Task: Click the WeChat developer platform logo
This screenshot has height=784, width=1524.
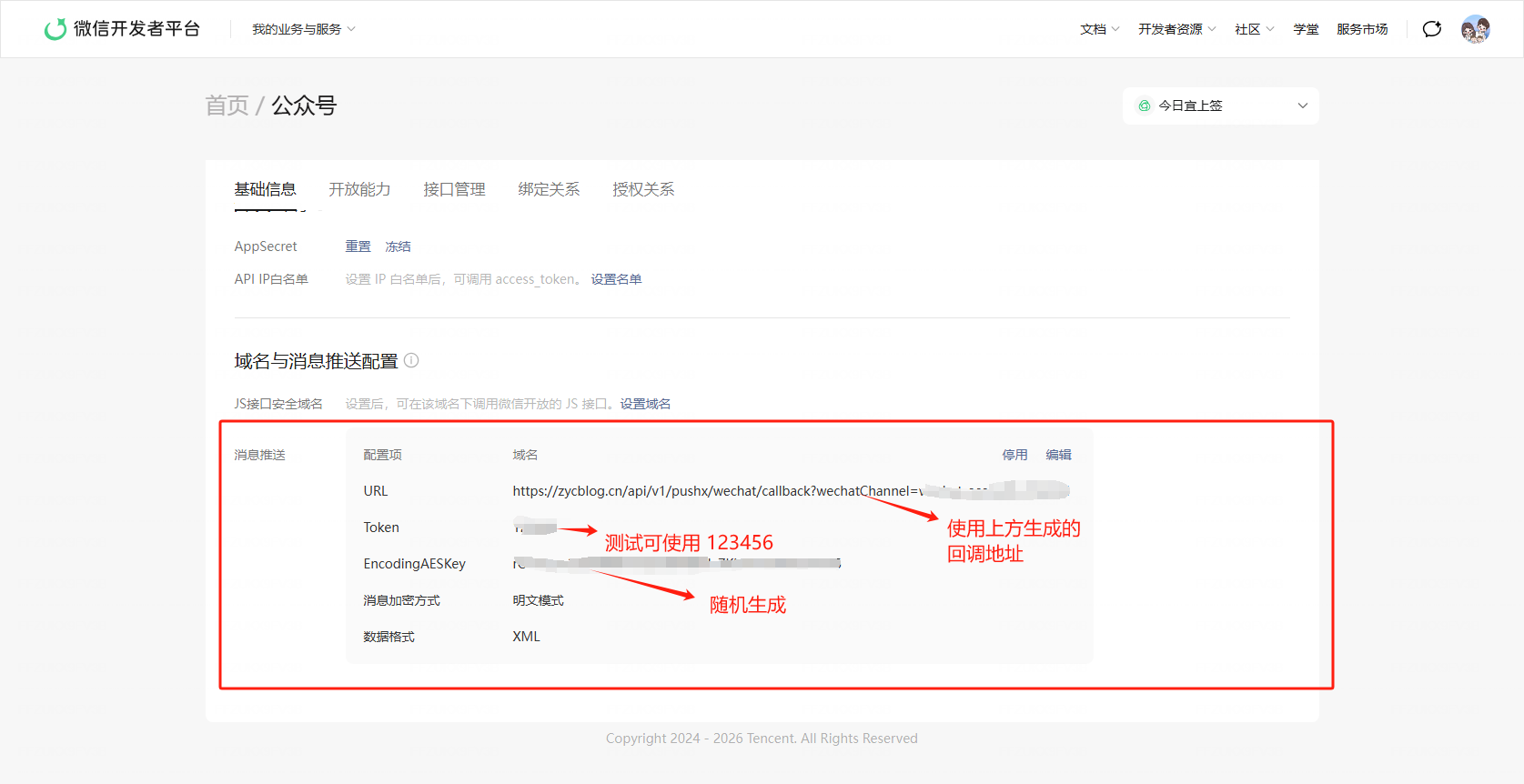Action: coord(122,29)
